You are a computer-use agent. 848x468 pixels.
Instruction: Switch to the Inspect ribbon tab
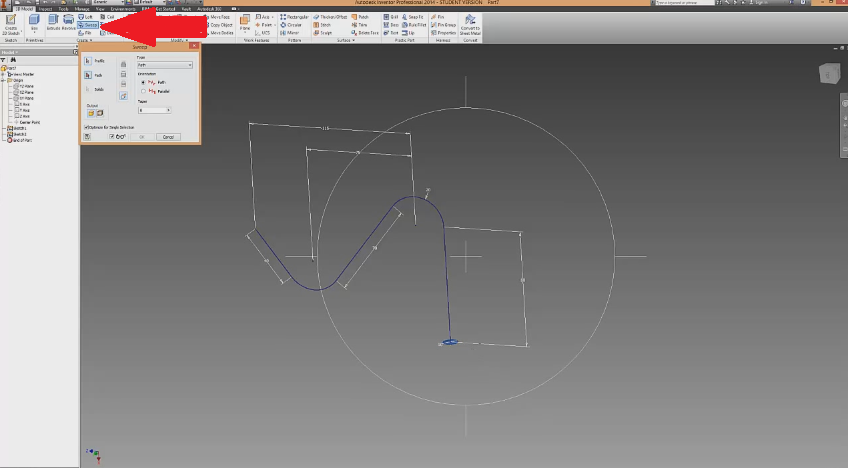pyautogui.click(x=45, y=9)
